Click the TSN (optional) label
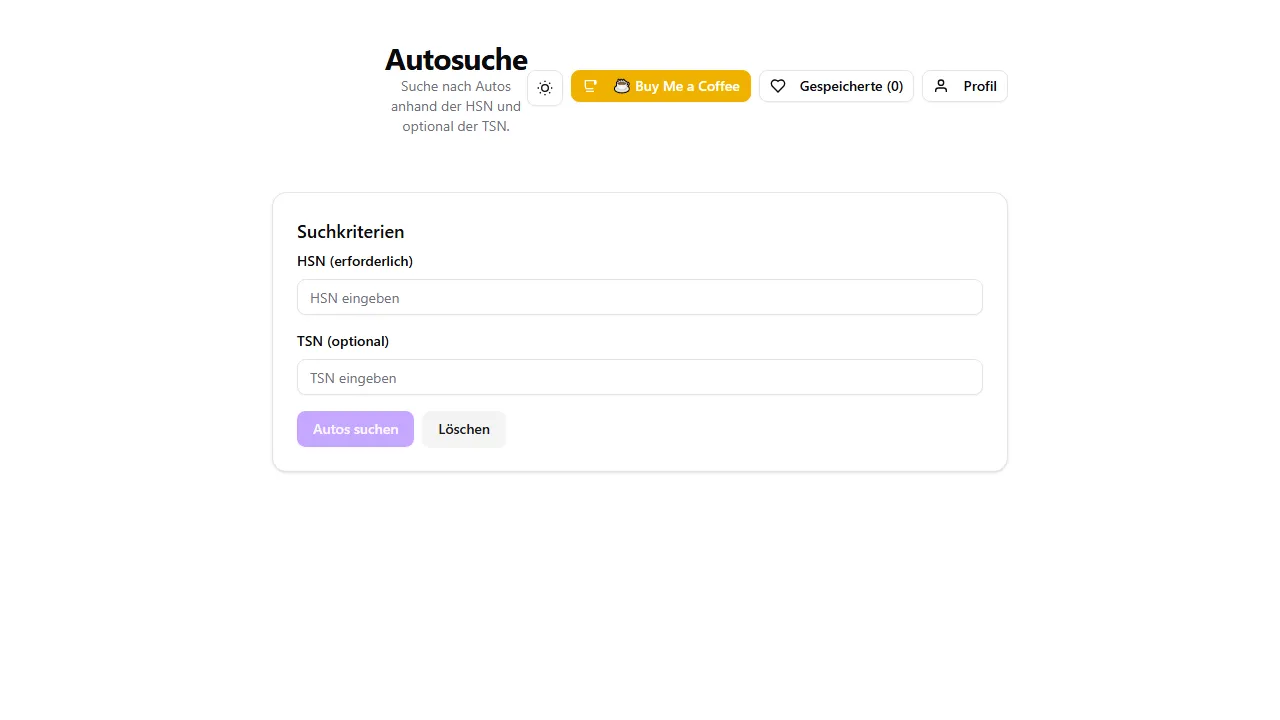Screen dimensions: 1280x720 343,341
